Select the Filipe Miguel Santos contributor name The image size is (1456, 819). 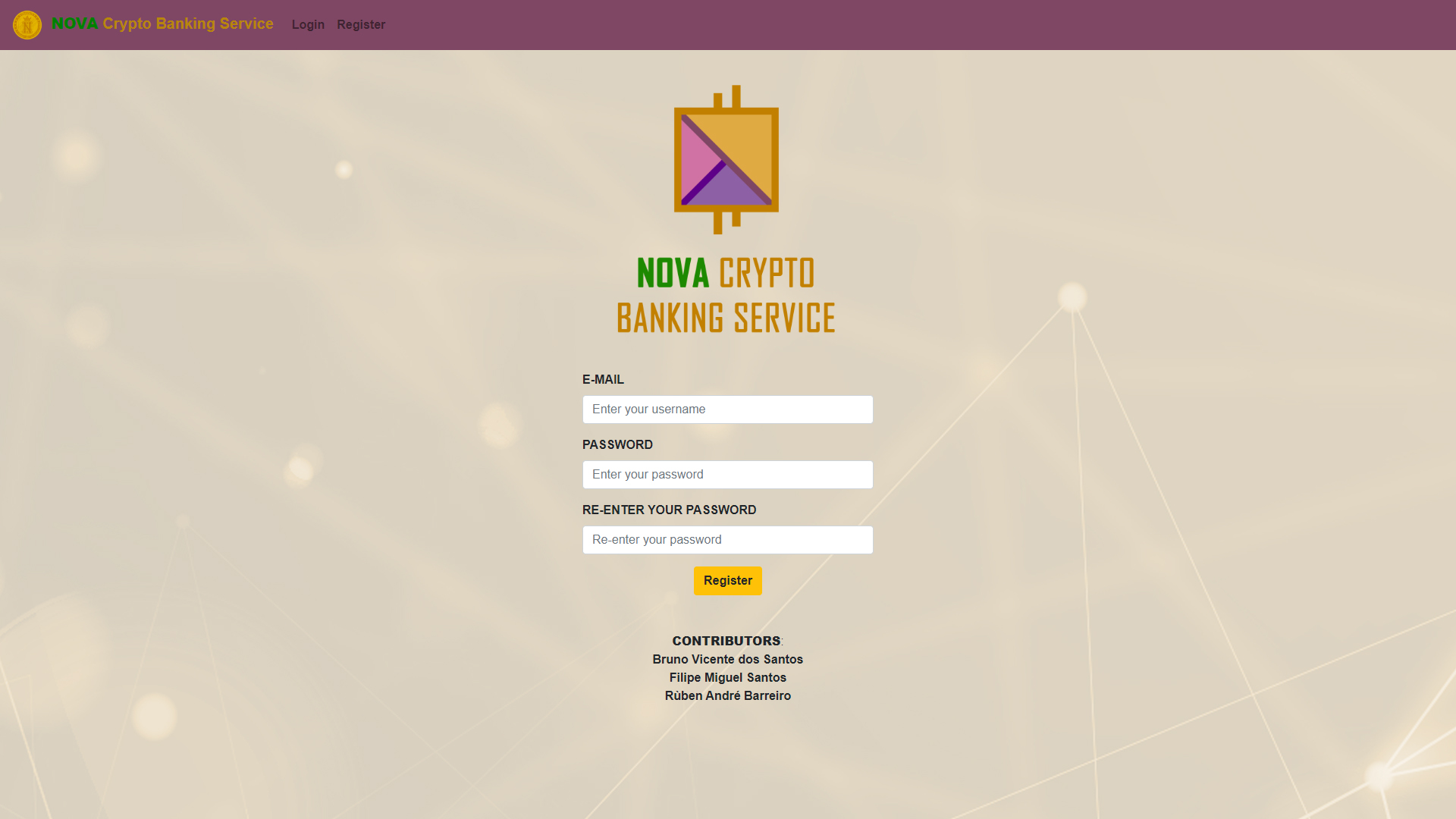[x=727, y=678]
